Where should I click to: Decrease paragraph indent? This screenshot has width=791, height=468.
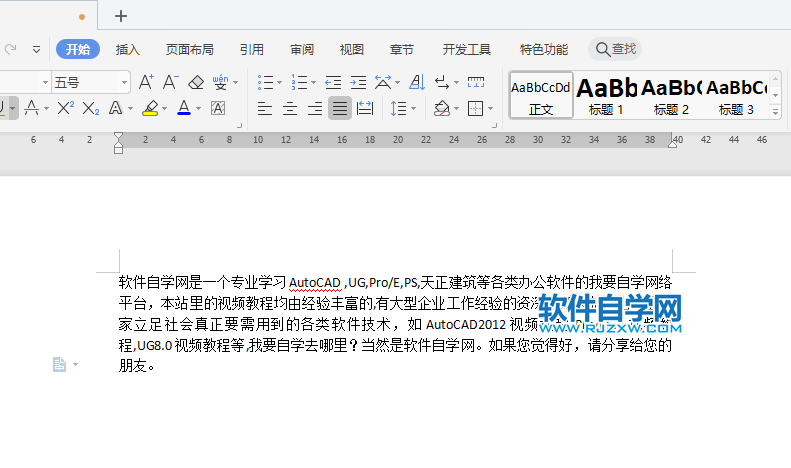[x=333, y=82]
